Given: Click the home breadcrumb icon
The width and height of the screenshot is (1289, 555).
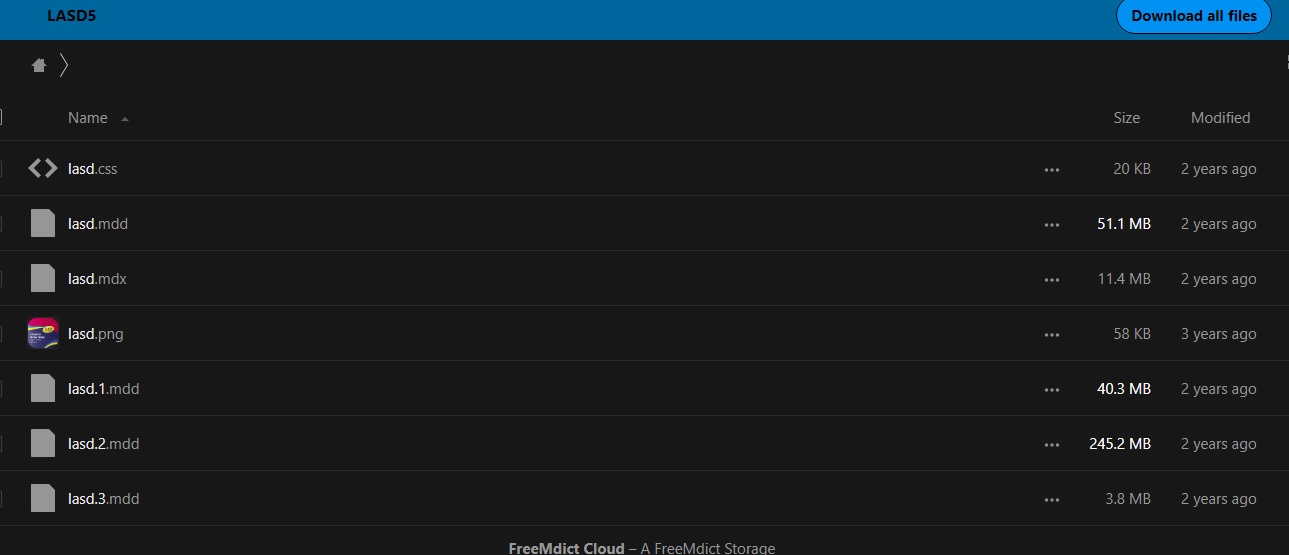Looking at the screenshot, I should [39, 66].
